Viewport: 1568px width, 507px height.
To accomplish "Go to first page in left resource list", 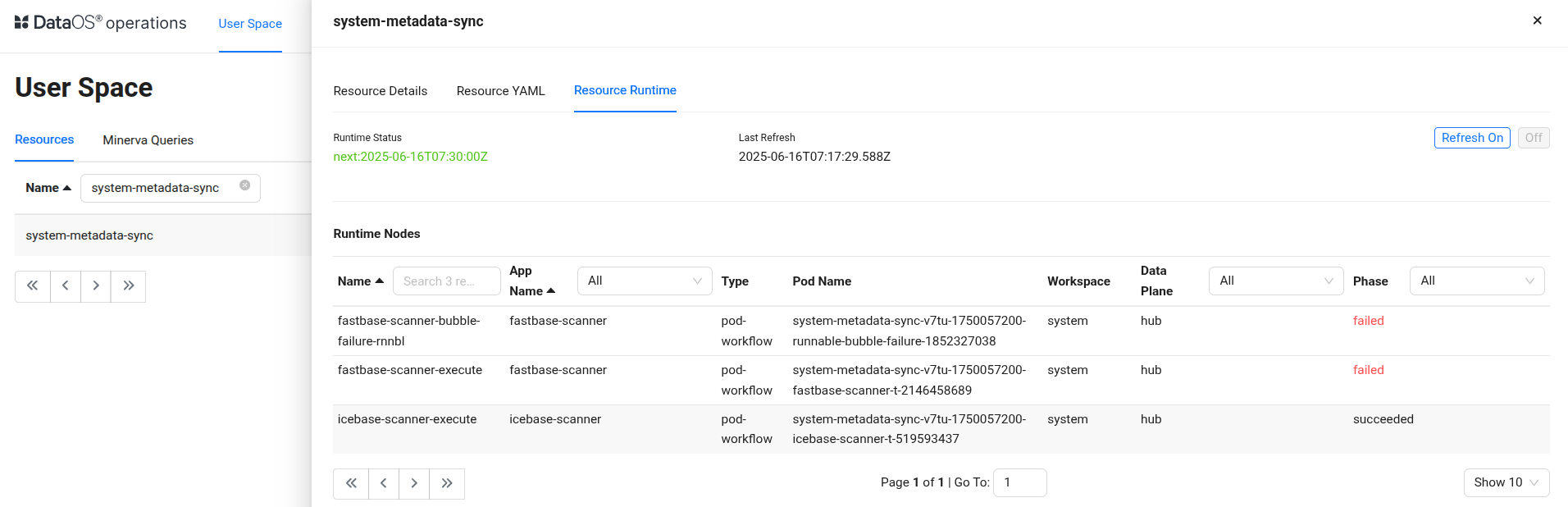I will 33,286.
